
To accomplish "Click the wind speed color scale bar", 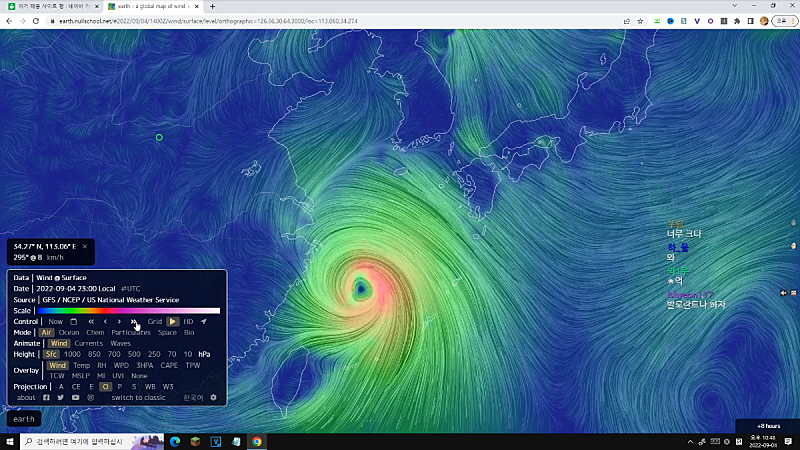I will coord(129,310).
